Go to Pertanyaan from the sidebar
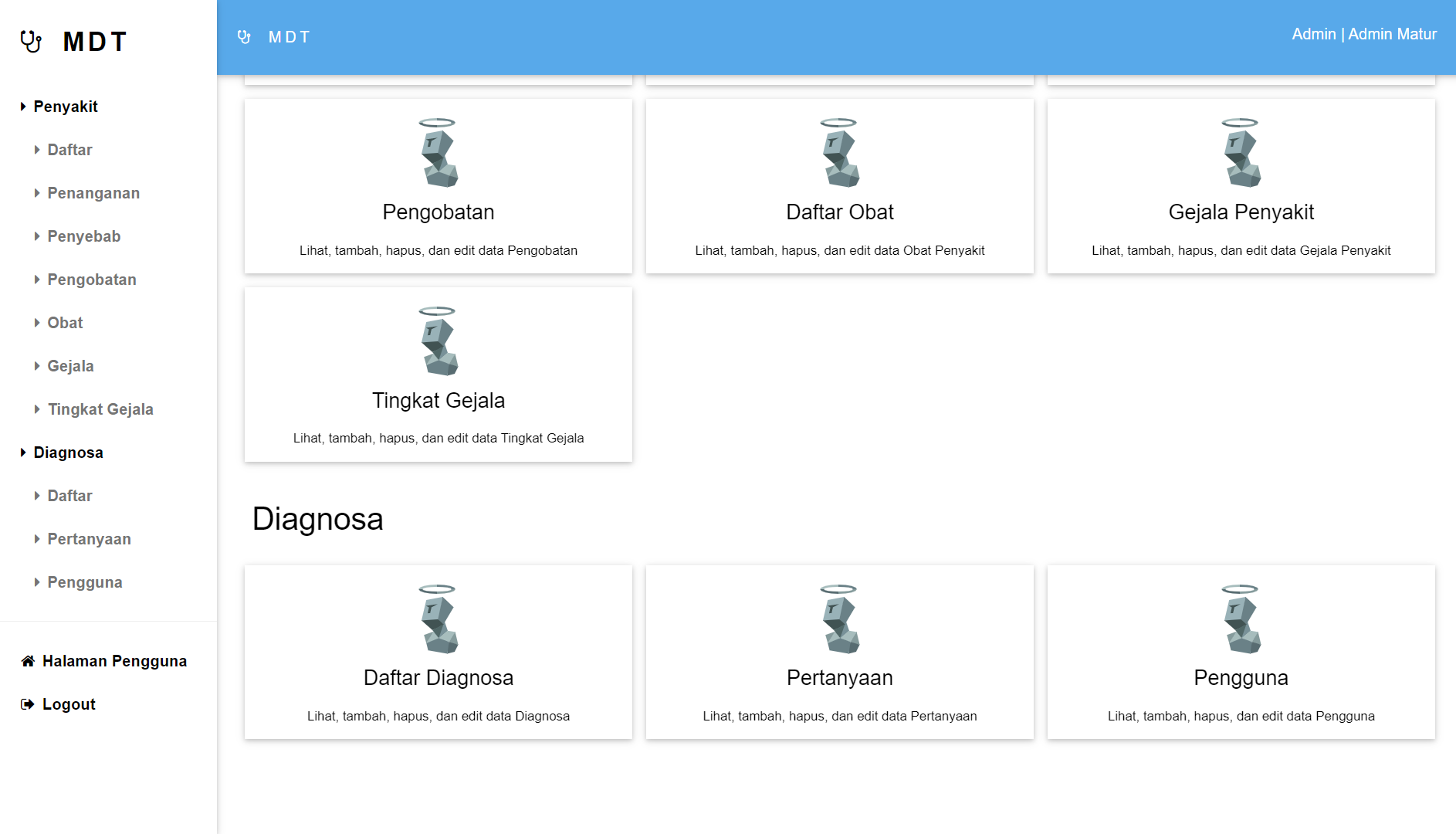The width and height of the screenshot is (1456, 834). point(89,539)
